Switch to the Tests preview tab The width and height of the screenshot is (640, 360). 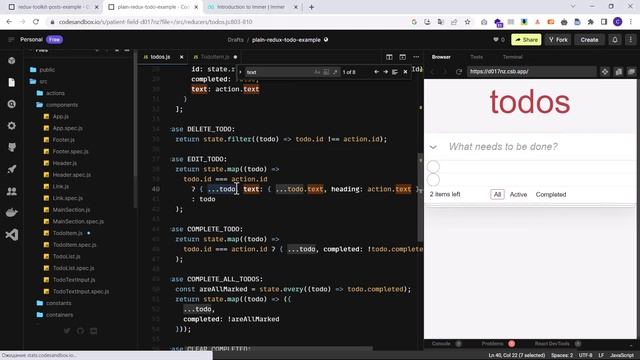pos(476,57)
